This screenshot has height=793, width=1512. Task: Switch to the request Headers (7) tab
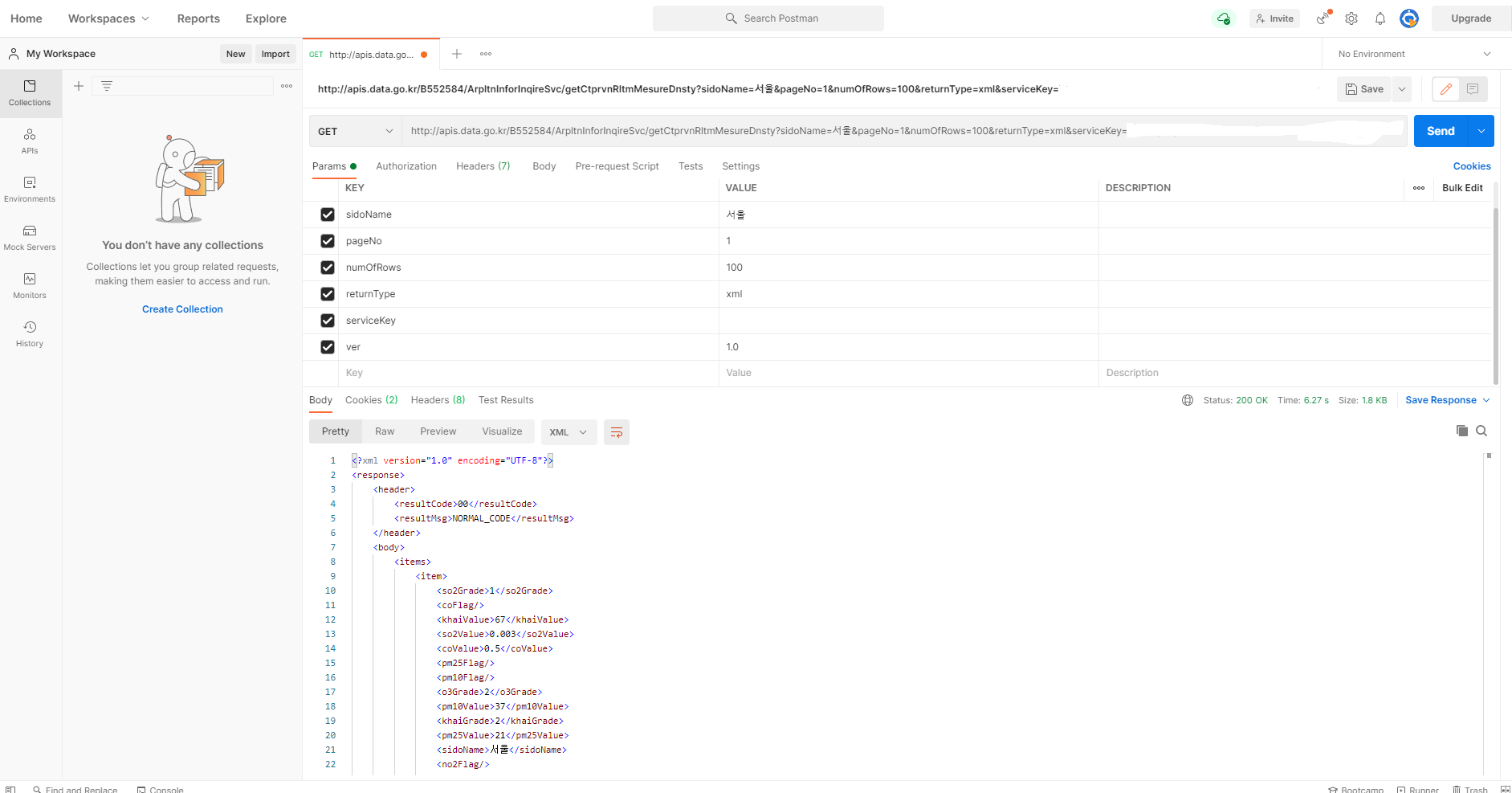483,166
